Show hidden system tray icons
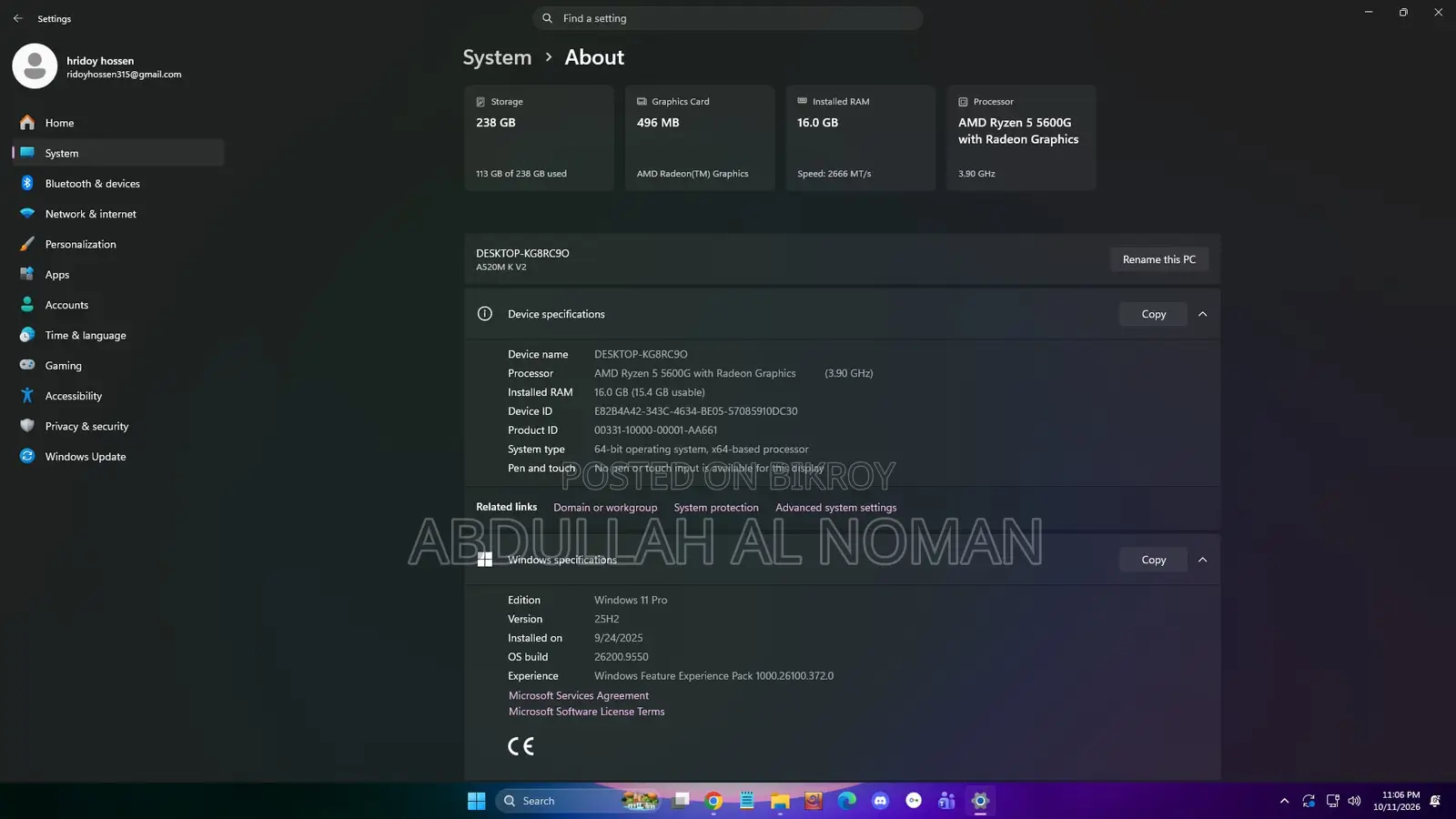This screenshot has height=819, width=1456. [x=1284, y=801]
